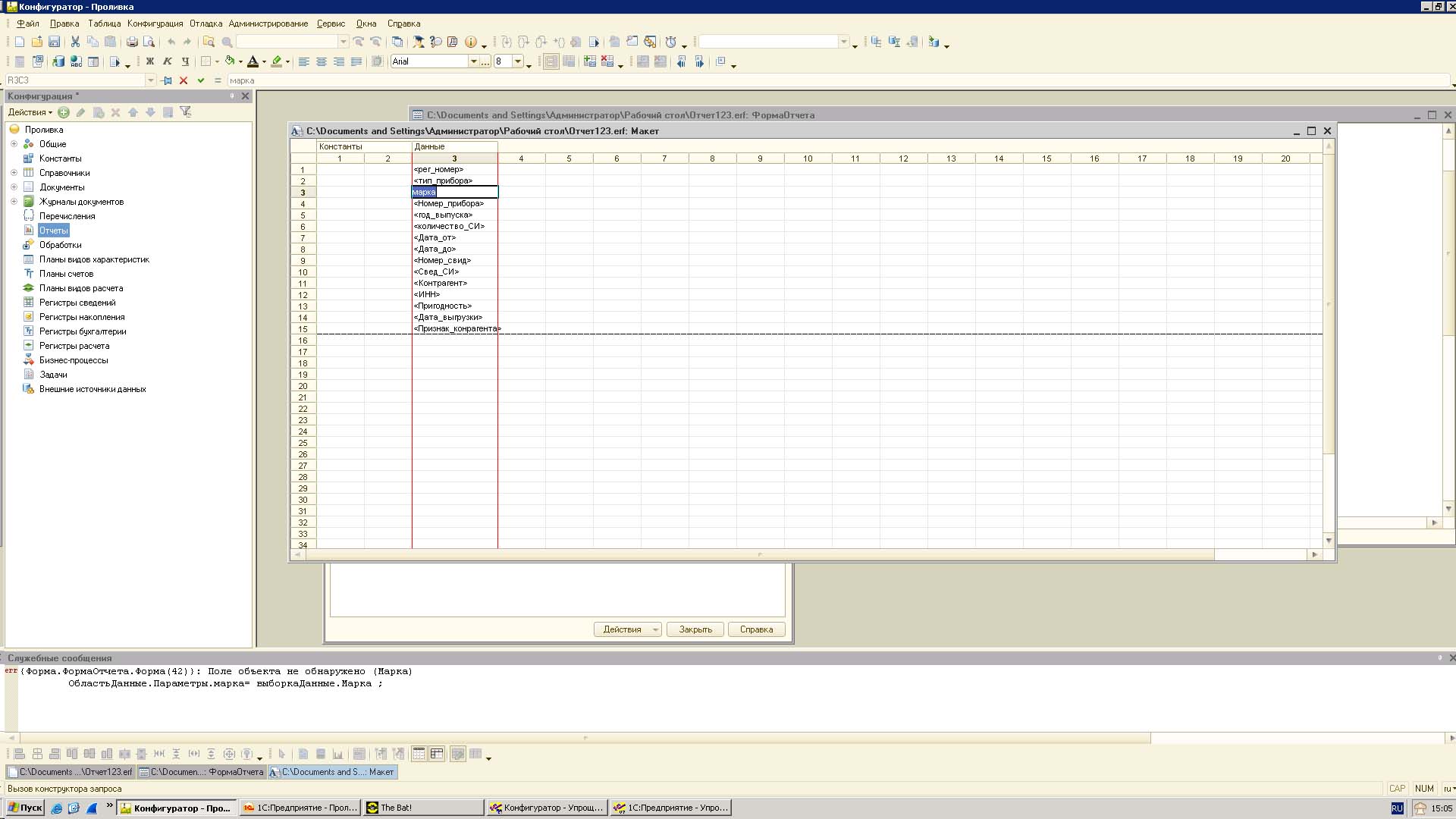Screen dimensions: 1456x819
Task: Open the search text combo box dropdown
Action: [344, 42]
